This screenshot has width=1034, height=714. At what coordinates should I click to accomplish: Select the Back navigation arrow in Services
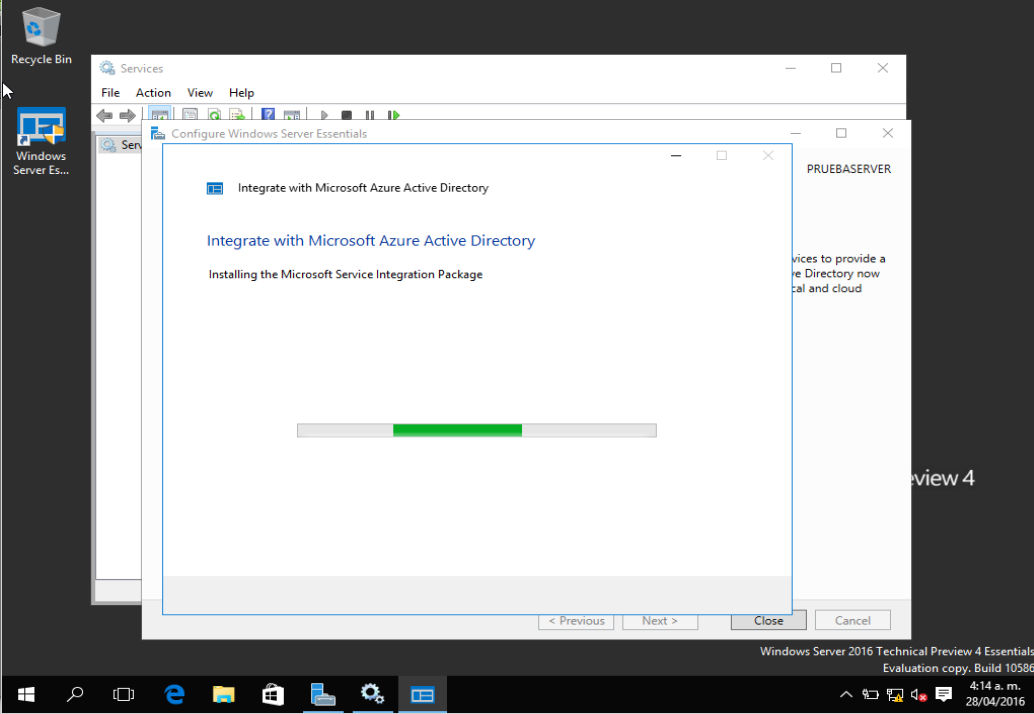point(104,115)
